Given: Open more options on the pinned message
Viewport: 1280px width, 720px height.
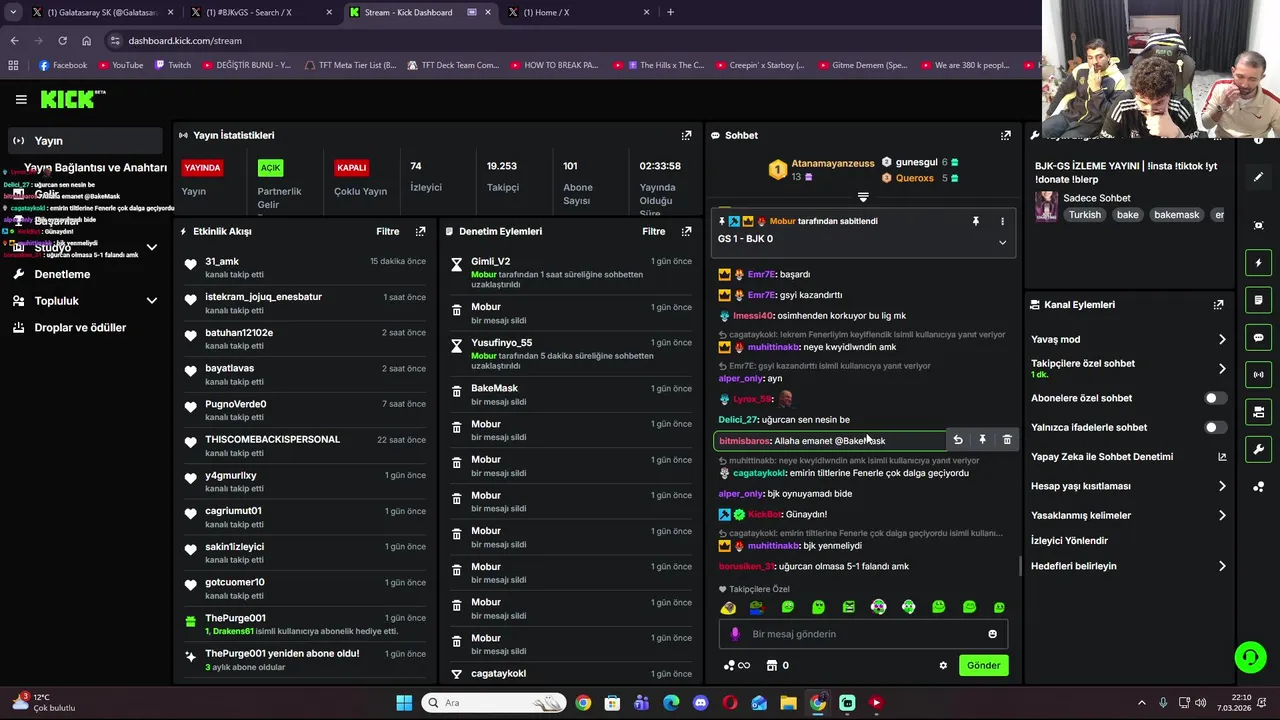Looking at the screenshot, I should (1002, 221).
